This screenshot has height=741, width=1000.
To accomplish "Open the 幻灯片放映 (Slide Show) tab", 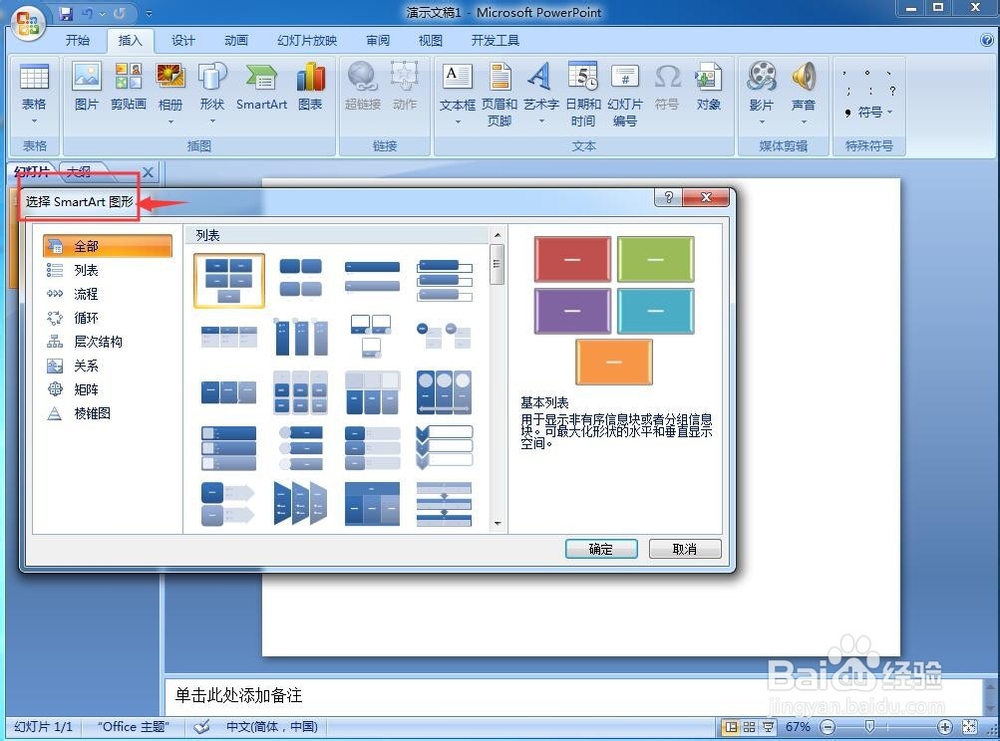I will (x=307, y=41).
